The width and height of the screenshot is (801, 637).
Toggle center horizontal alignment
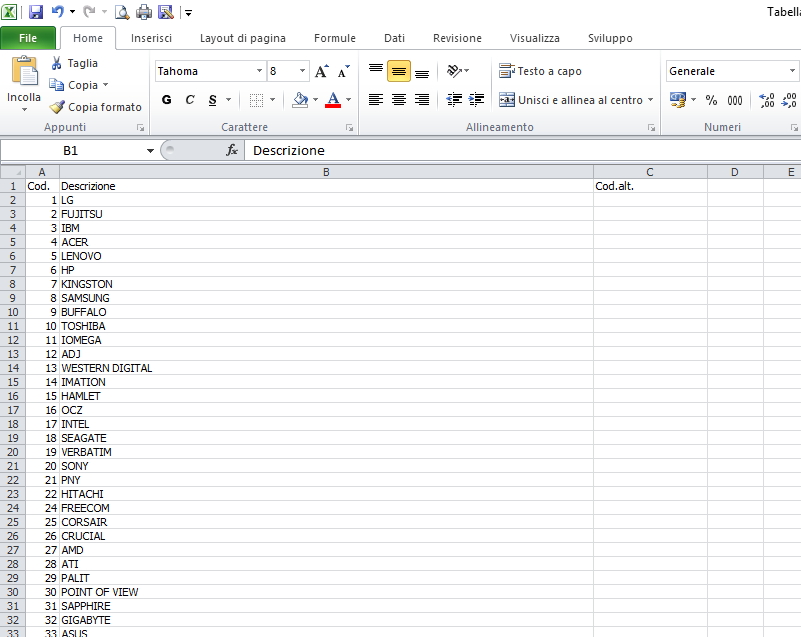click(x=399, y=100)
